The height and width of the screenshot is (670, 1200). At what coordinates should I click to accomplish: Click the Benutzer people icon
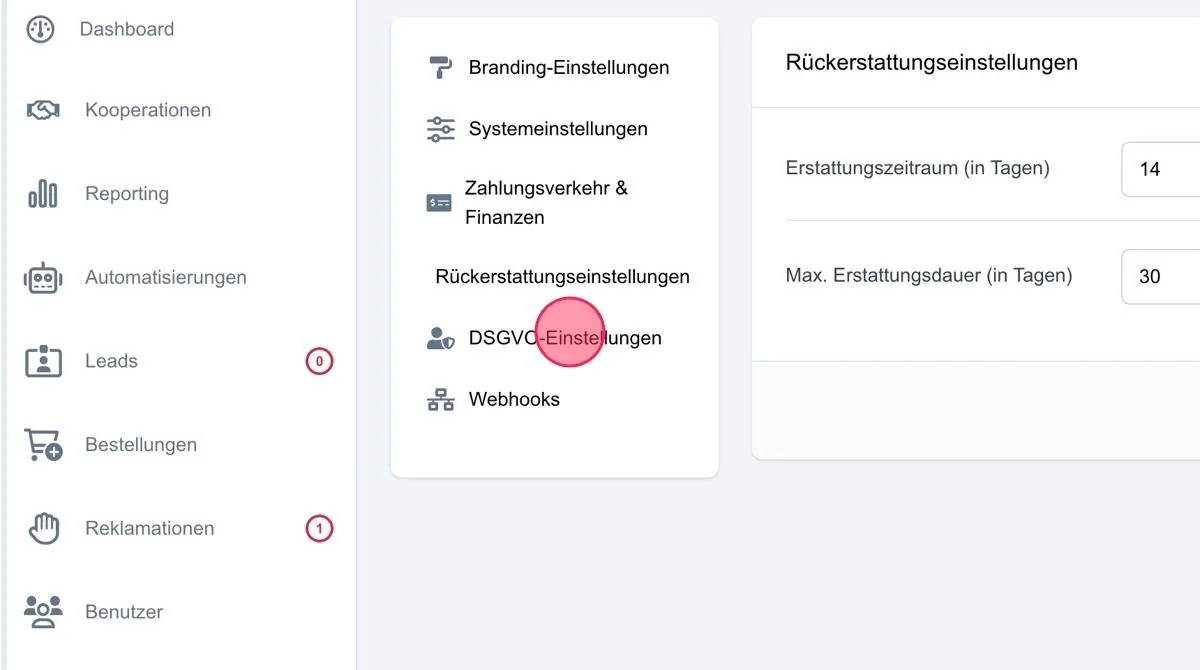point(43,611)
